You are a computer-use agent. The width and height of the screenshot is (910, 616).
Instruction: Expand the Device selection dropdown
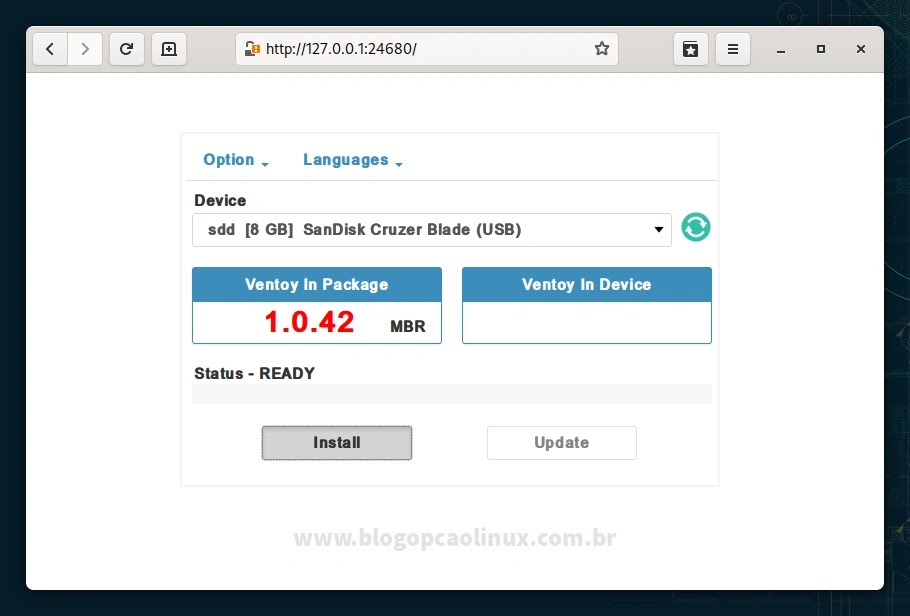coord(432,230)
